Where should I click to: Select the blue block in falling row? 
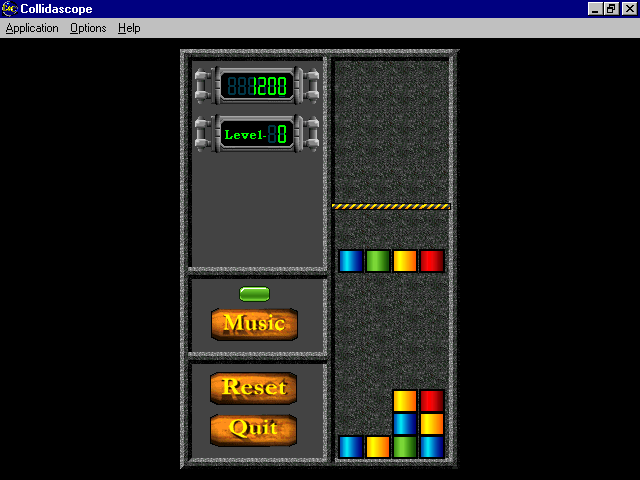point(350,261)
